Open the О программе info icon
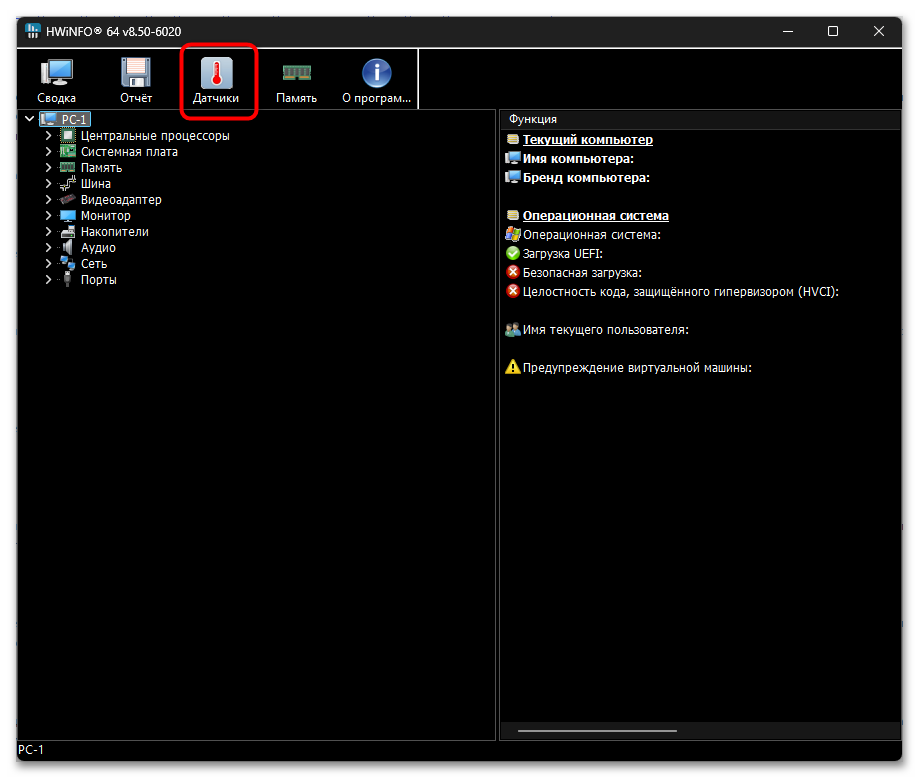 (x=376, y=73)
